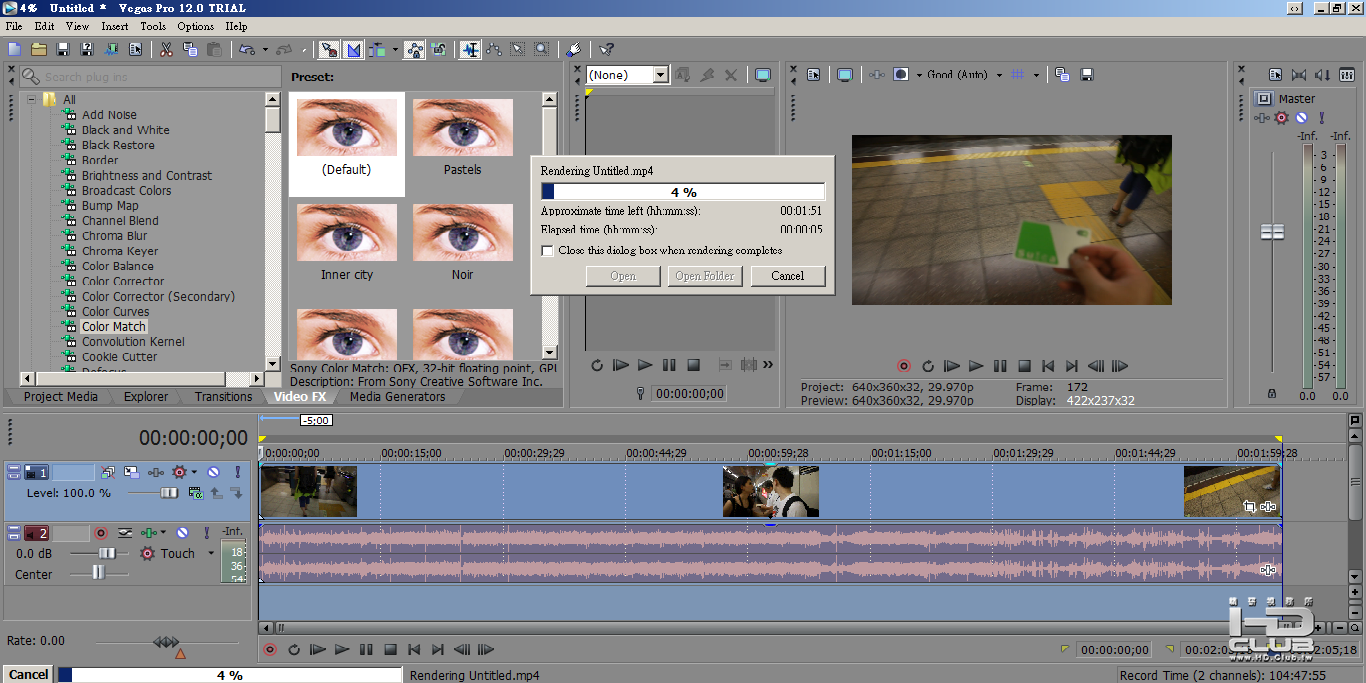Viewport: 1366px width, 683px height.
Task: Click track 2 Center pan slider handle
Action: pyautogui.click(x=98, y=572)
